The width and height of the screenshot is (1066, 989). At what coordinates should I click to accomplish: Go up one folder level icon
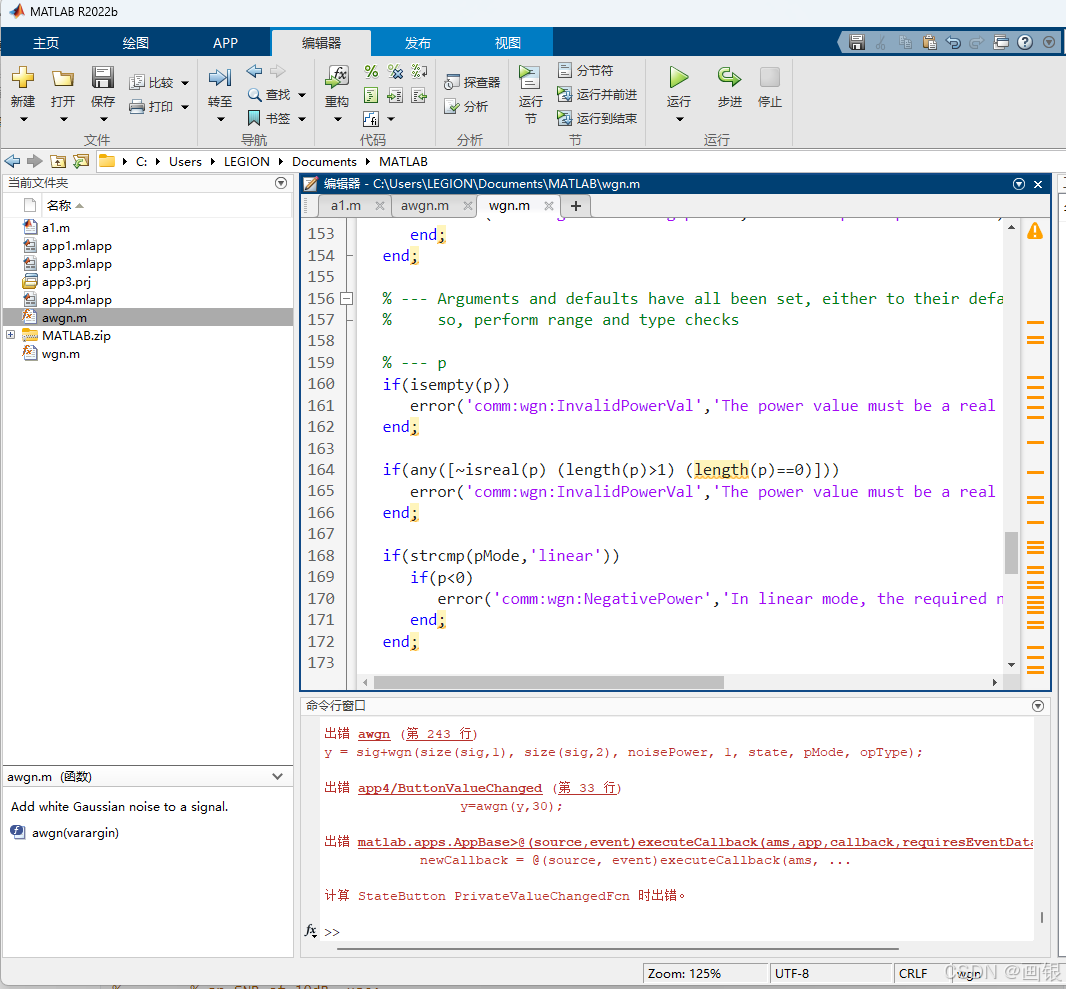pyautogui.click(x=58, y=162)
